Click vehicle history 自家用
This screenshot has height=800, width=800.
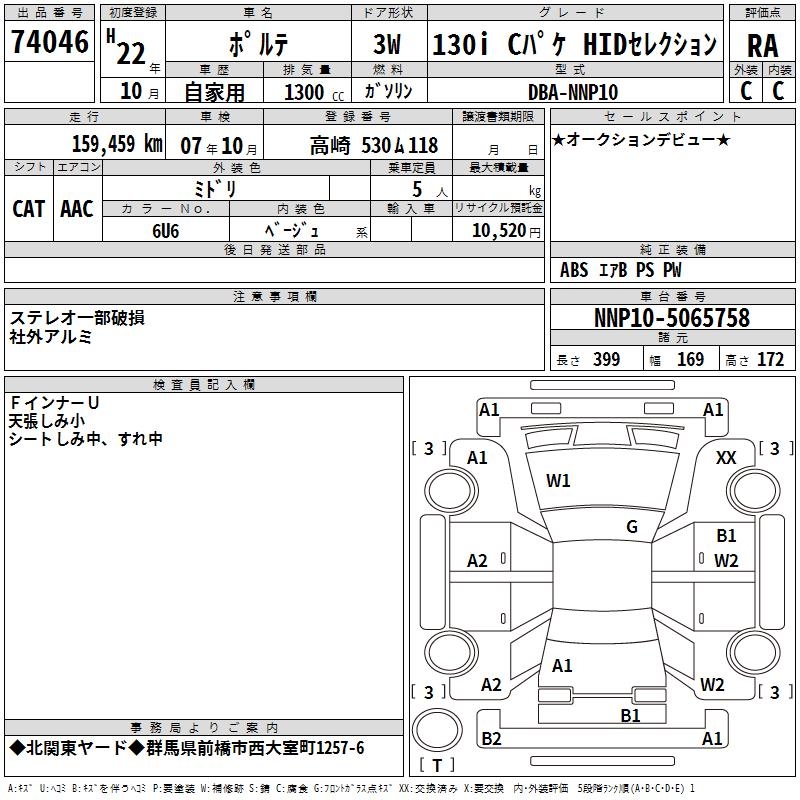coord(215,92)
